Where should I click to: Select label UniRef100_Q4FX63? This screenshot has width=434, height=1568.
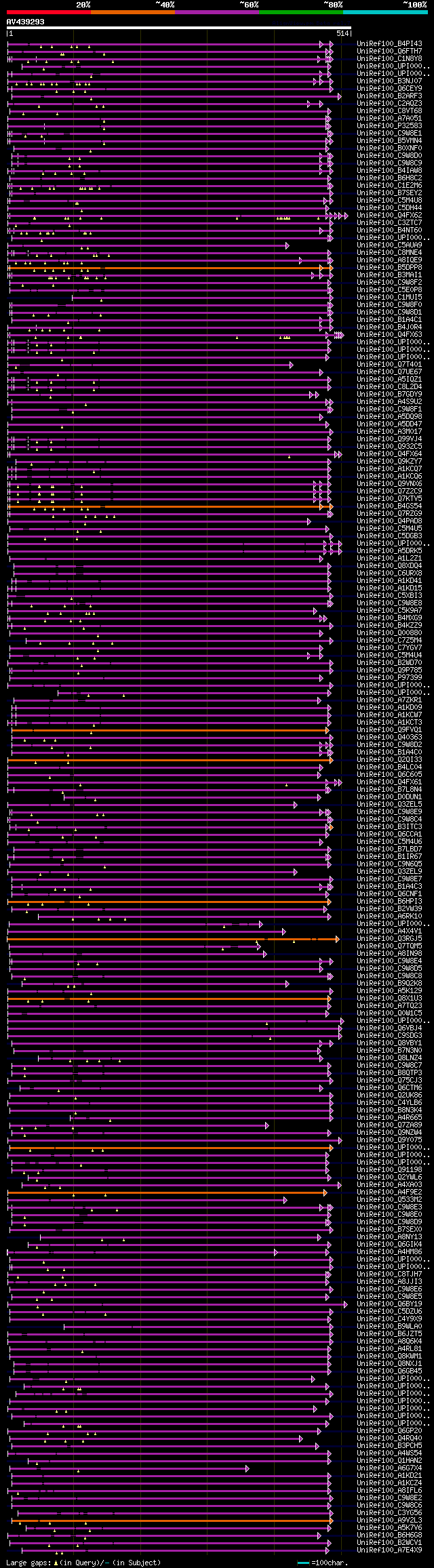click(x=389, y=334)
